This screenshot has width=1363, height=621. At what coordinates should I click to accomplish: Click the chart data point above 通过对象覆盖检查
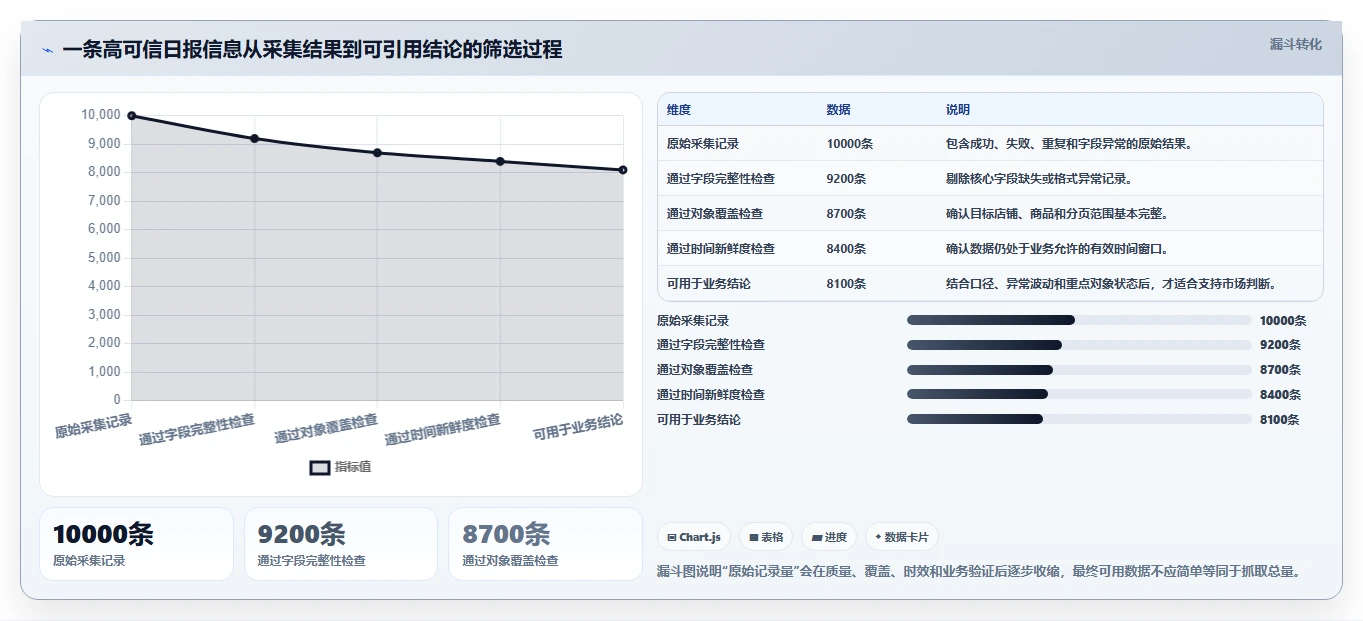point(377,153)
